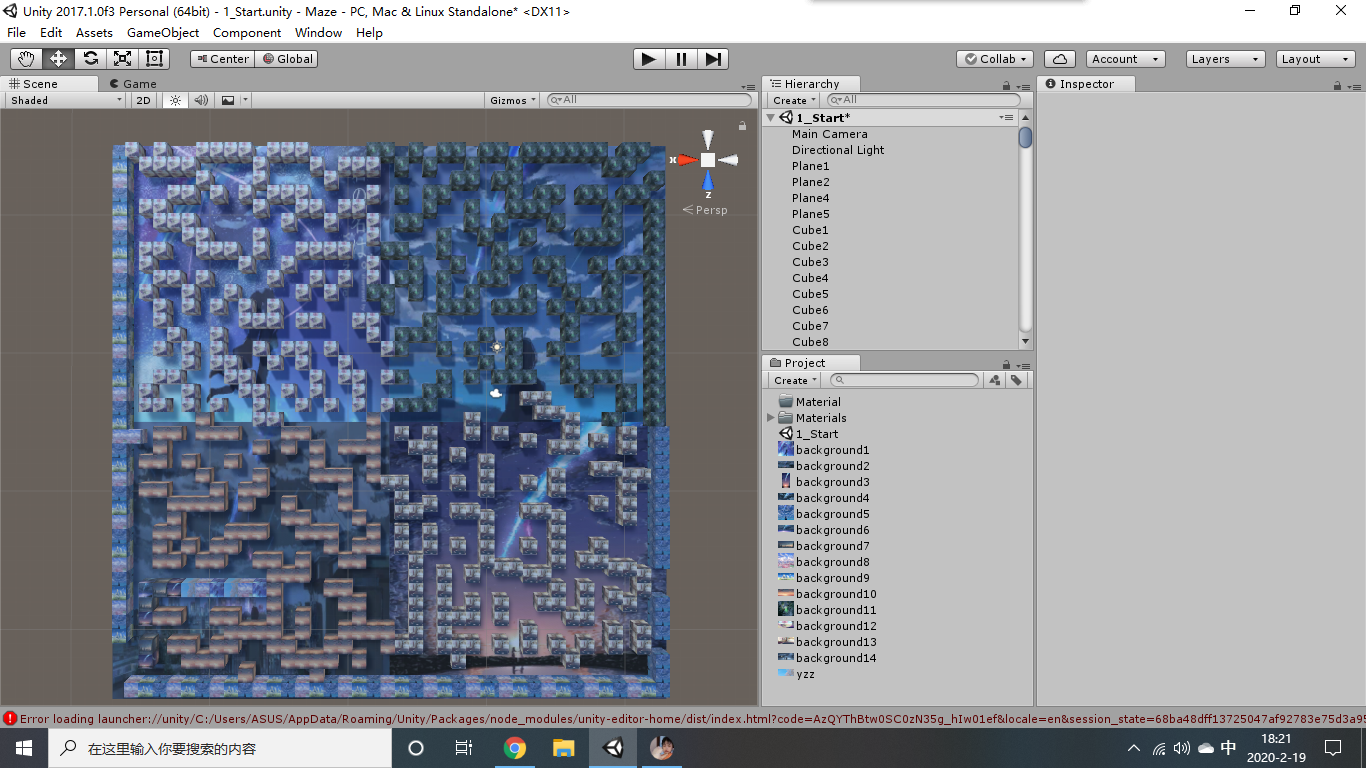Select the Rect transform tool
Viewport: 1366px width, 768px height.
(153, 58)
